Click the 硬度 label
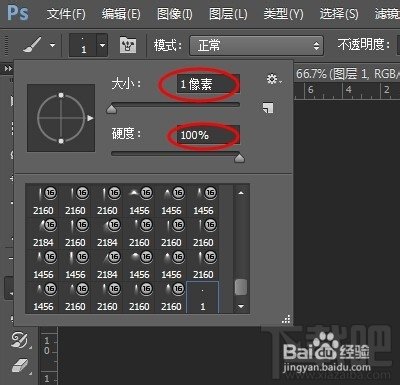The height and width of the screenshot is (385, 400). pos(126,134)
